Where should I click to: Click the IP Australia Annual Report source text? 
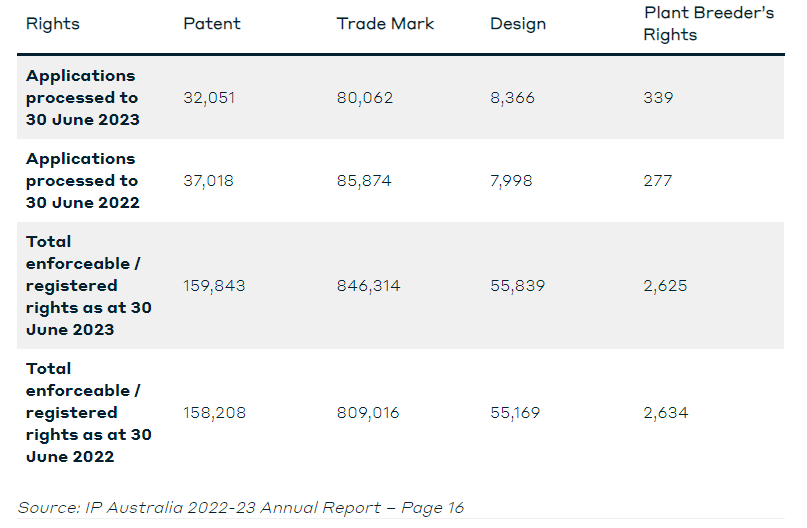click(x=241, y=508)
